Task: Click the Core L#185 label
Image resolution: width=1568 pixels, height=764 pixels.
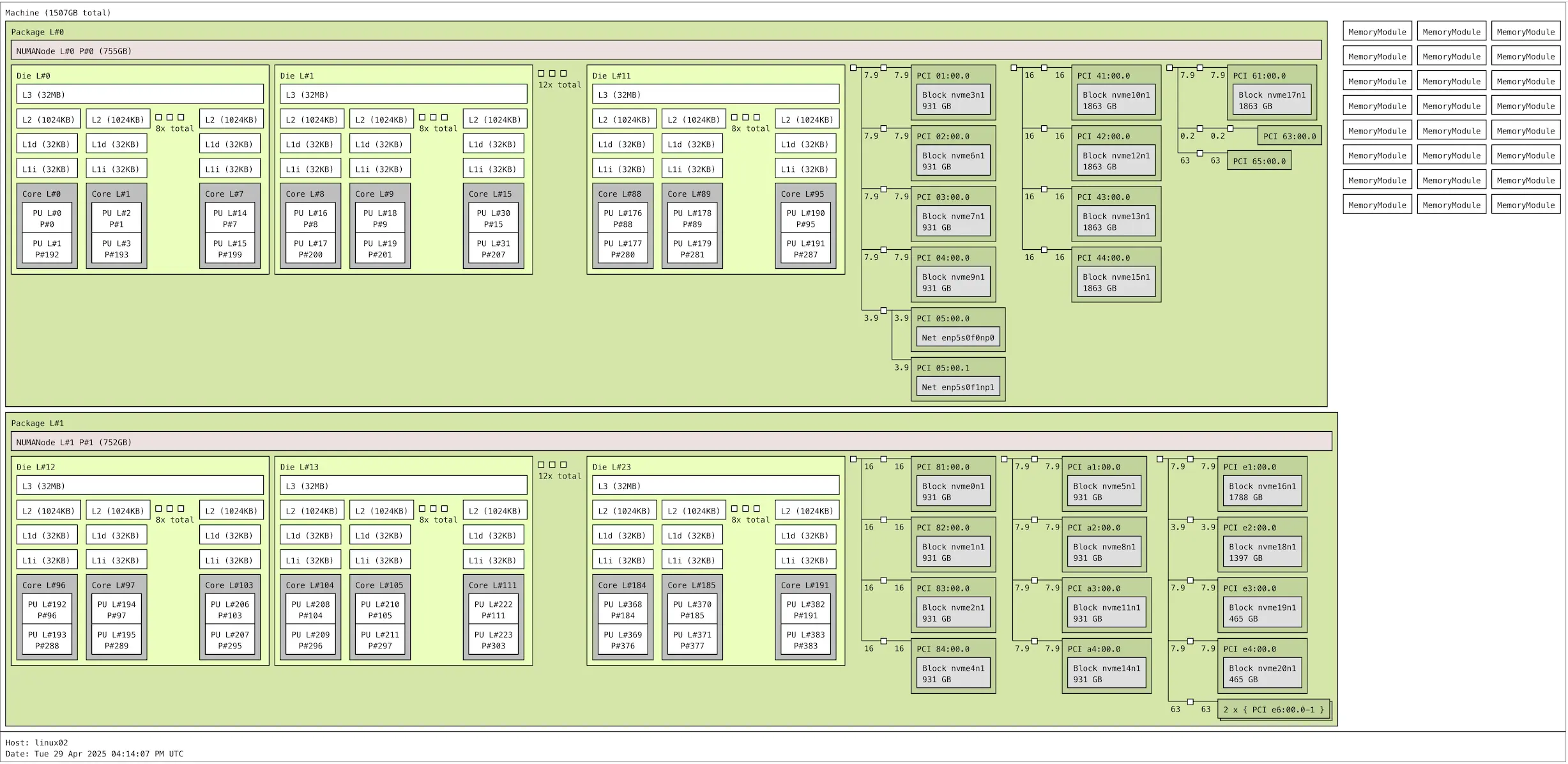Action: tap(691, 585)
